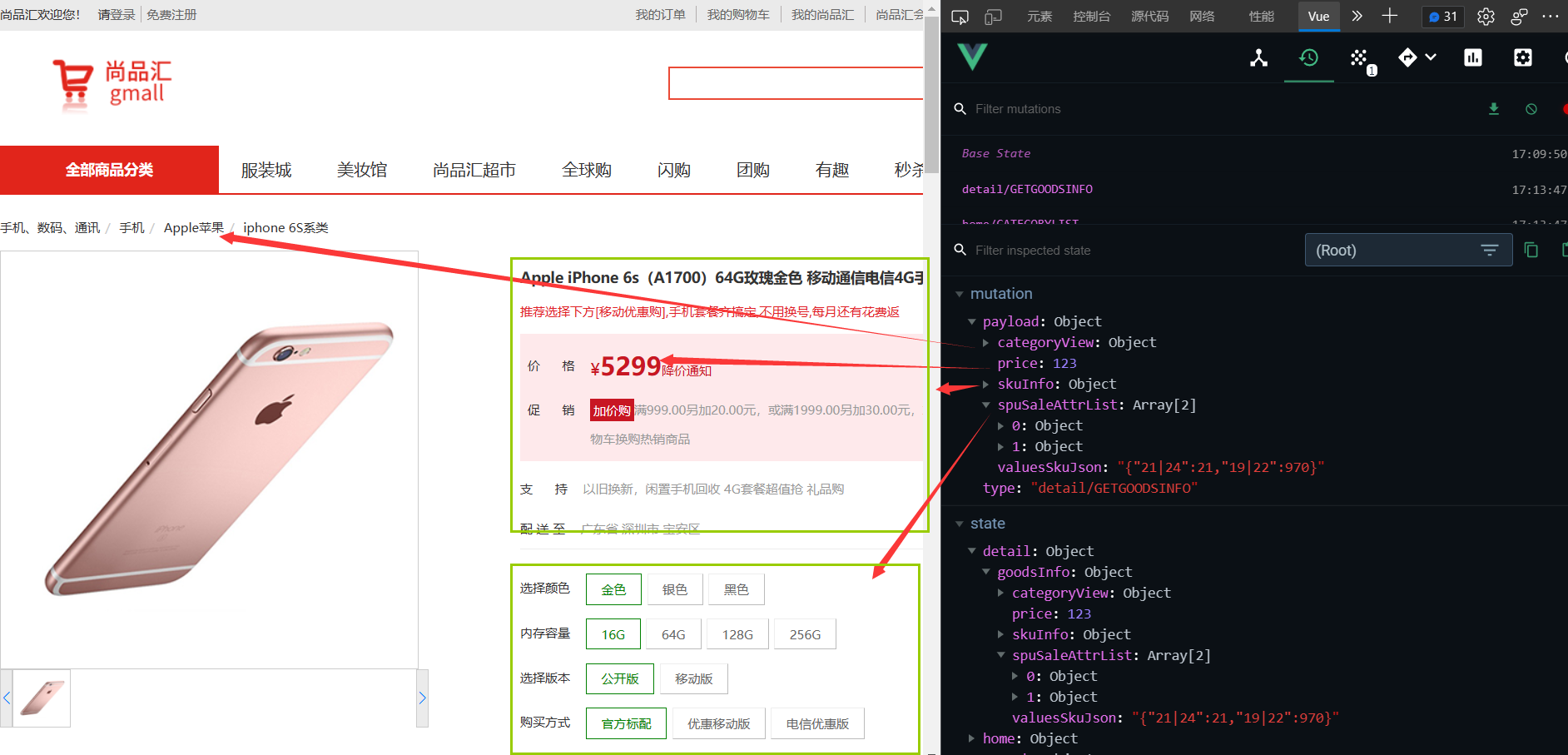Viewport: 1568px width, 755px height.
Task: Click the 尚品汇 gmall cart logo
Action: [x=112, y=84]
